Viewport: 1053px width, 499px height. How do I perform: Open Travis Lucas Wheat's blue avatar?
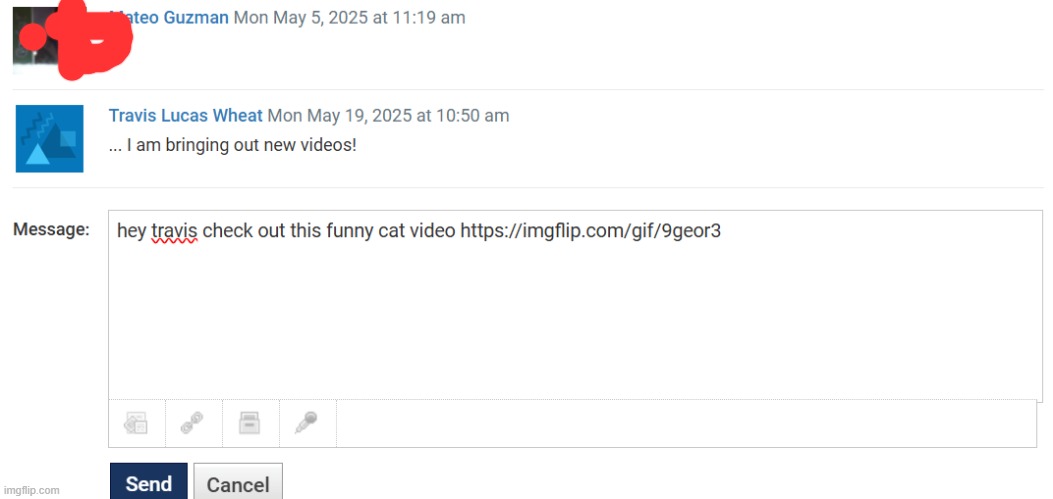[50, 138]
